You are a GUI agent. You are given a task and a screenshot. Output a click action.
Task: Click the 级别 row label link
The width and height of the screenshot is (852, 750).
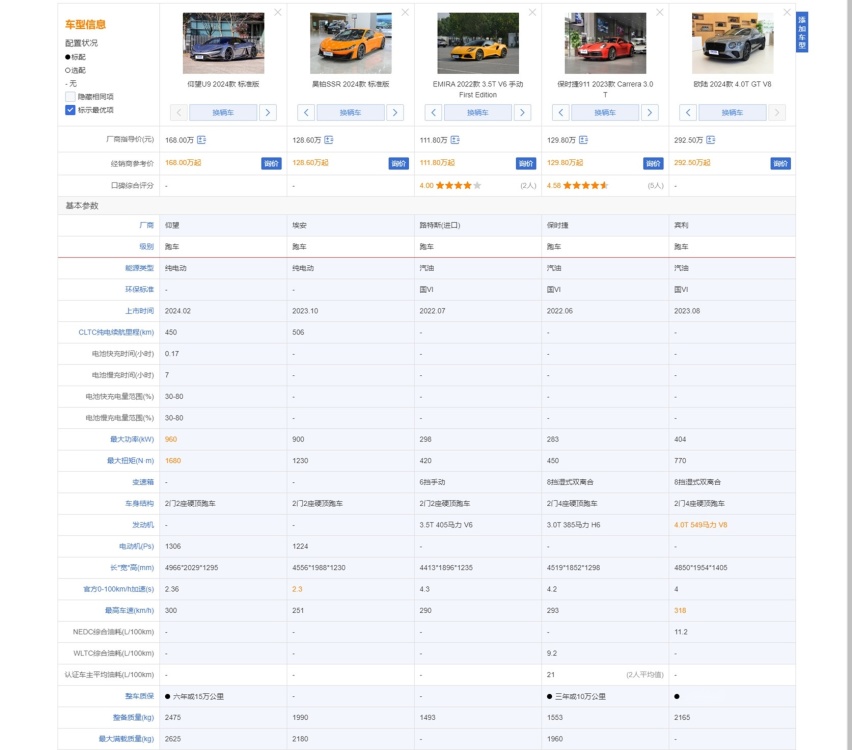(x=147, y=246)
